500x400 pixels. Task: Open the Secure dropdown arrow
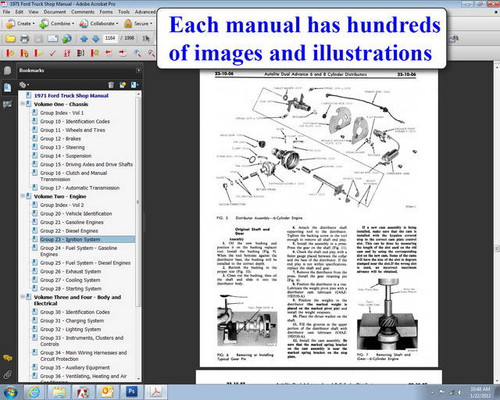151,24
